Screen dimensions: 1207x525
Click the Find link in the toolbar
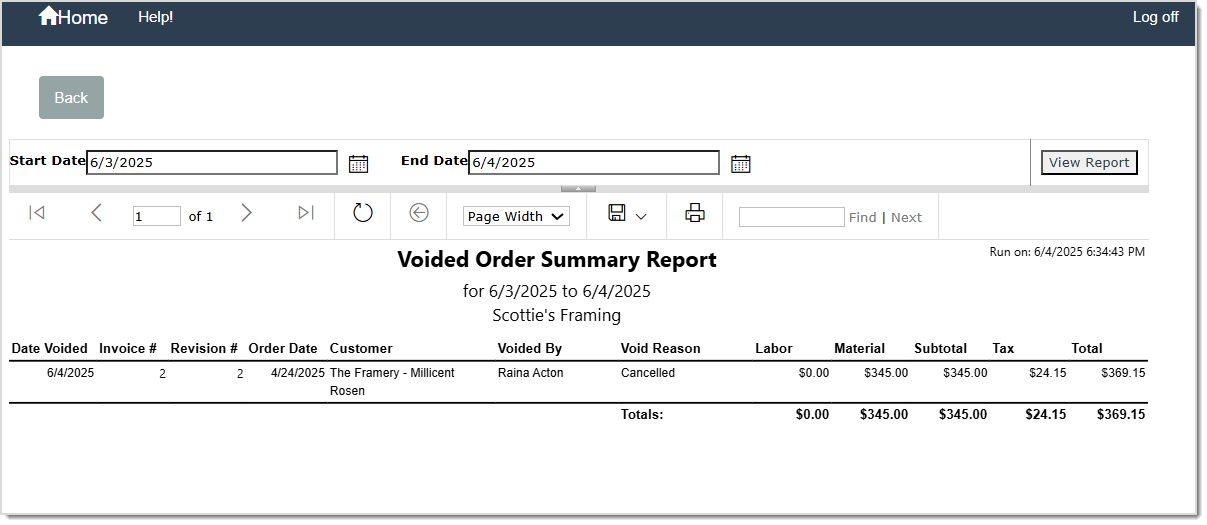[x=862, y=217]
